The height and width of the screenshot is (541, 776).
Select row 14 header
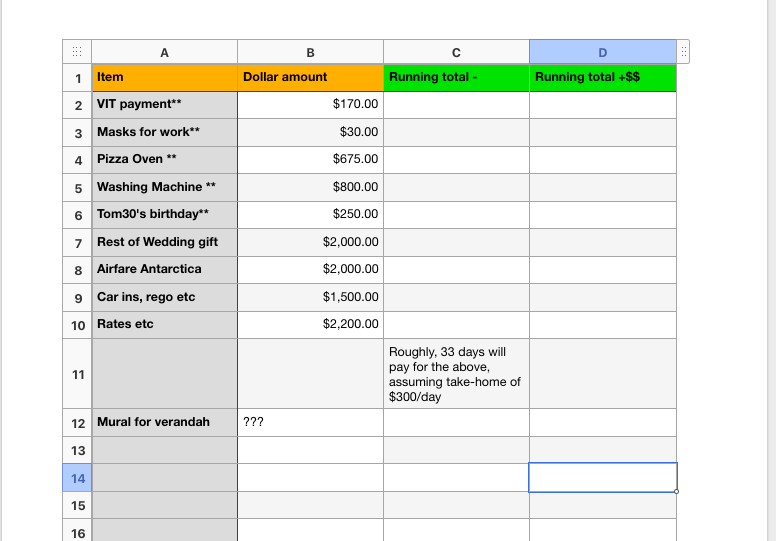coord(77,478)
